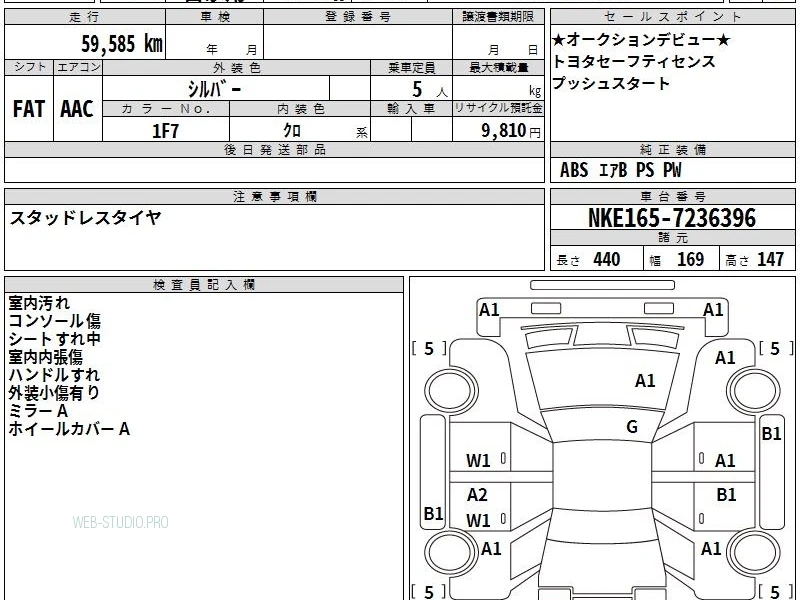Click the mileage value 59,585 km

(x=121, y=44)
